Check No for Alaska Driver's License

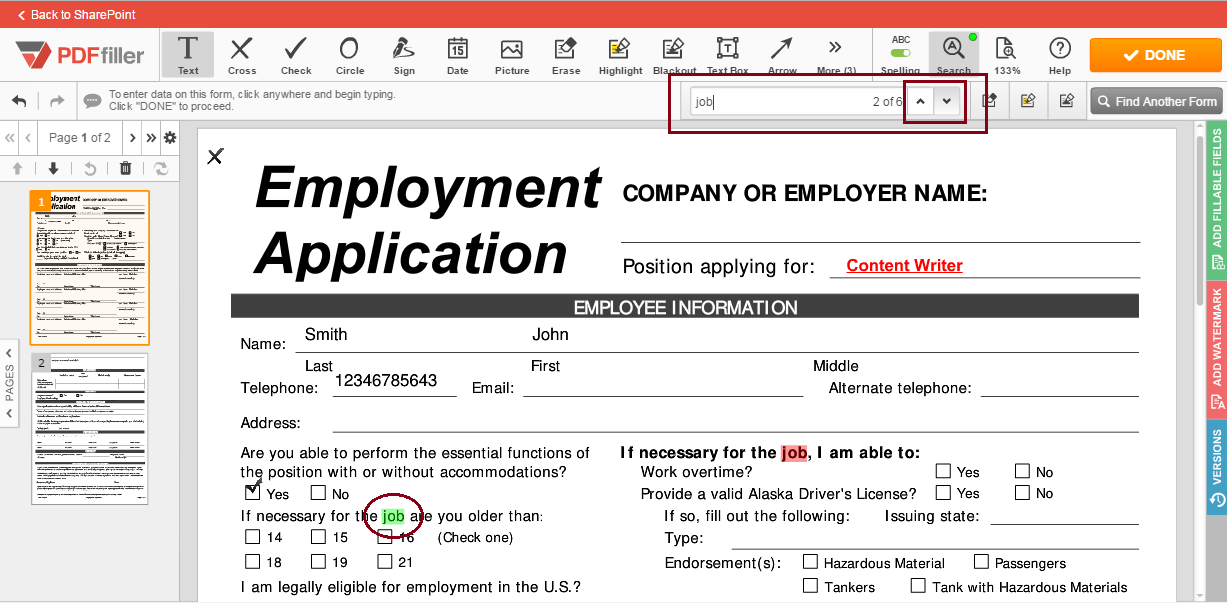pyautogui.click(x=1022, y=492)
